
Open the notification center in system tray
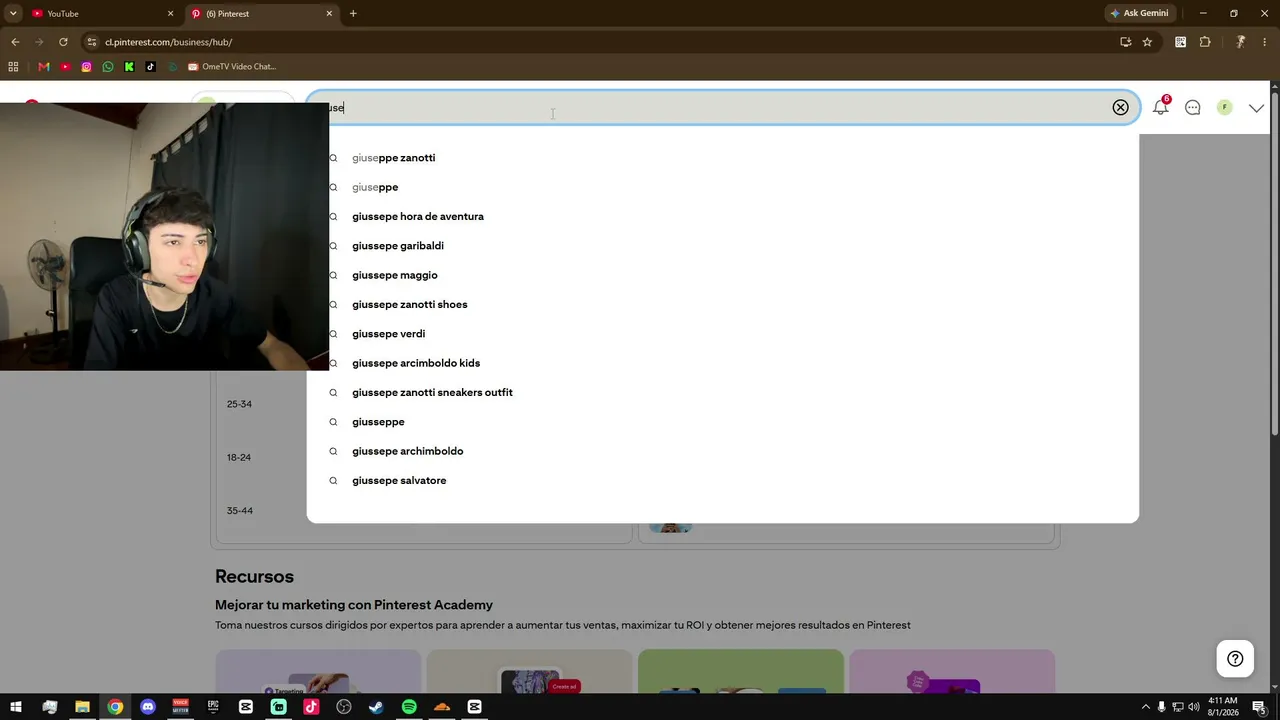1259,707
